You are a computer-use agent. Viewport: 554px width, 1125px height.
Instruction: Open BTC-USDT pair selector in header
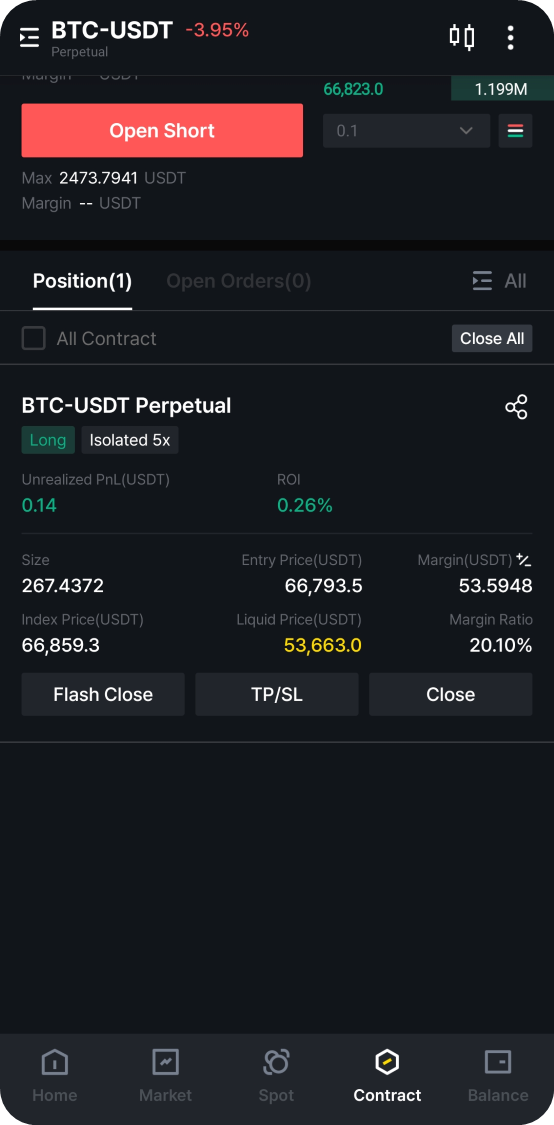tap(112, 31)
